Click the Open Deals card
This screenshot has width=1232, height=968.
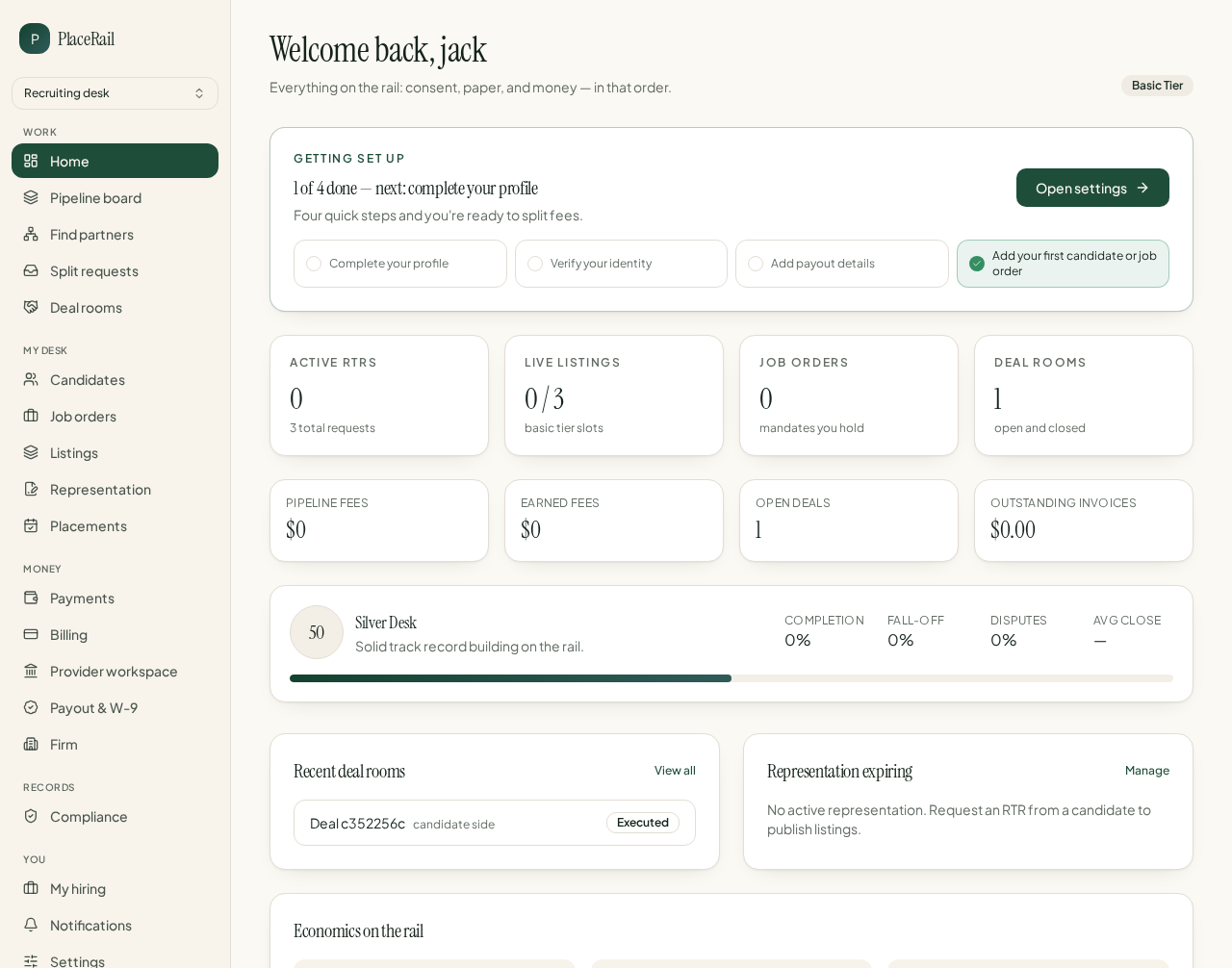point(849,521)
